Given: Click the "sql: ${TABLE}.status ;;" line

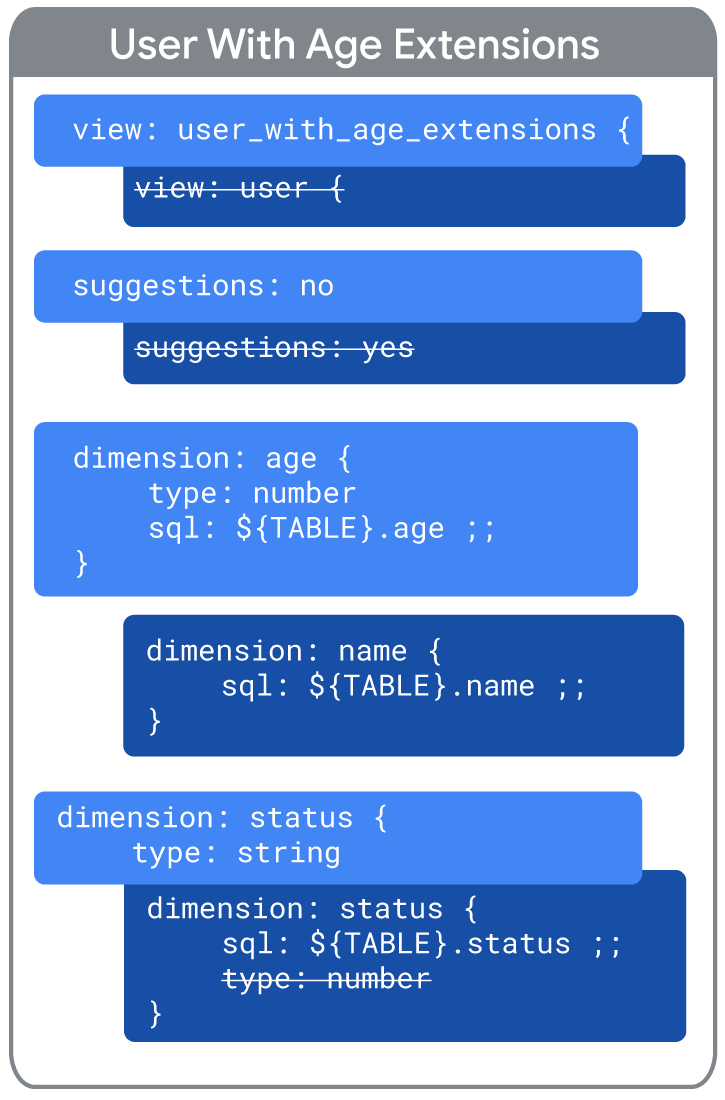Looking at the screenshot, I should click(x=422, y=944).
